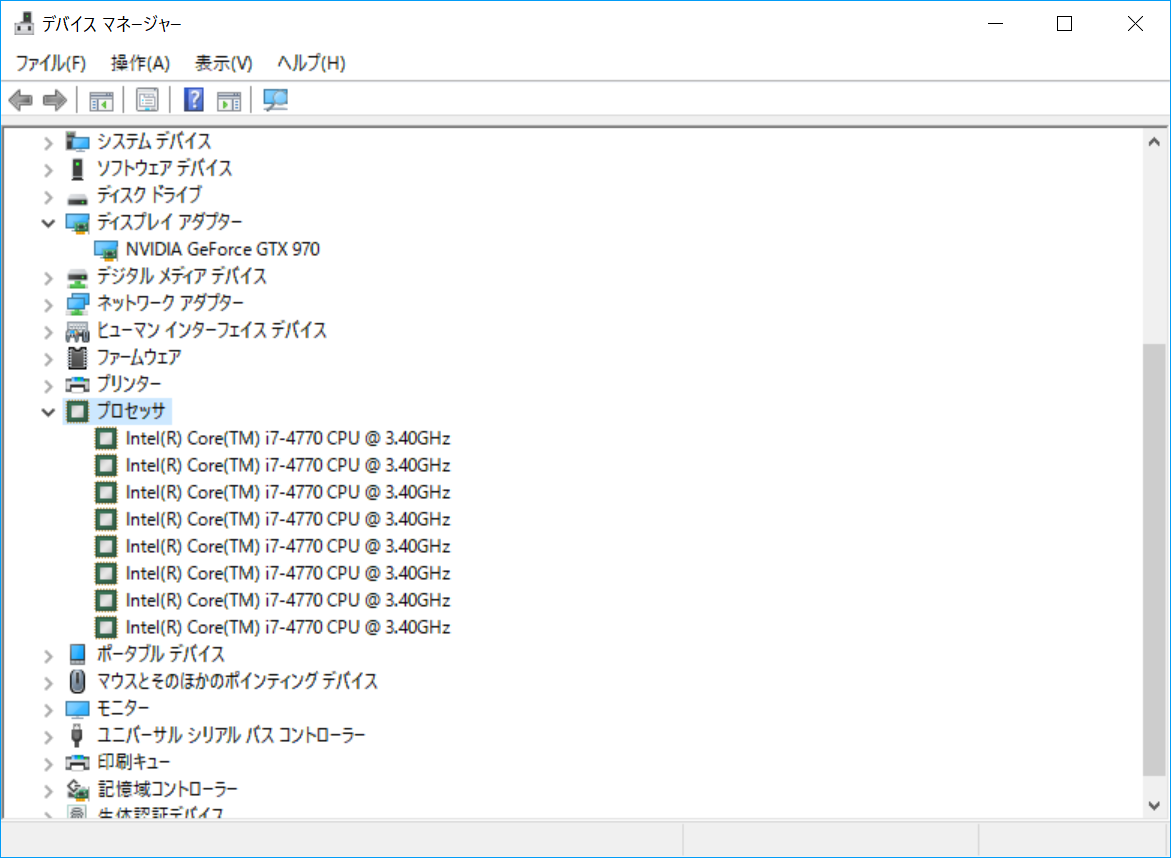
Task: Select the first Intel Core i7-4770 entry
Action: (288, 438)
